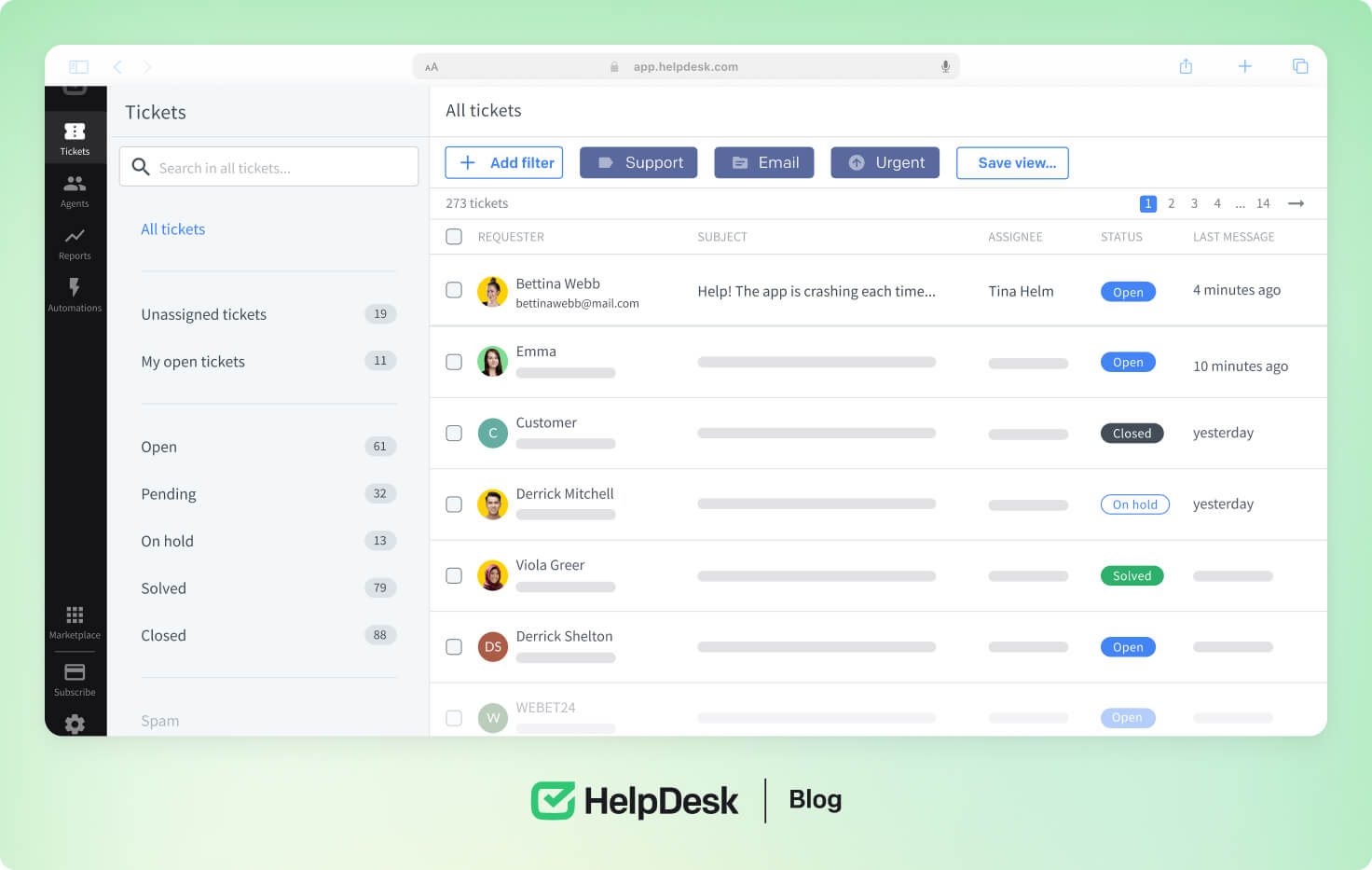Screen dimensions: 1372x870
Task: Open the Marketplace grid icon
Action: click(75, 622)
